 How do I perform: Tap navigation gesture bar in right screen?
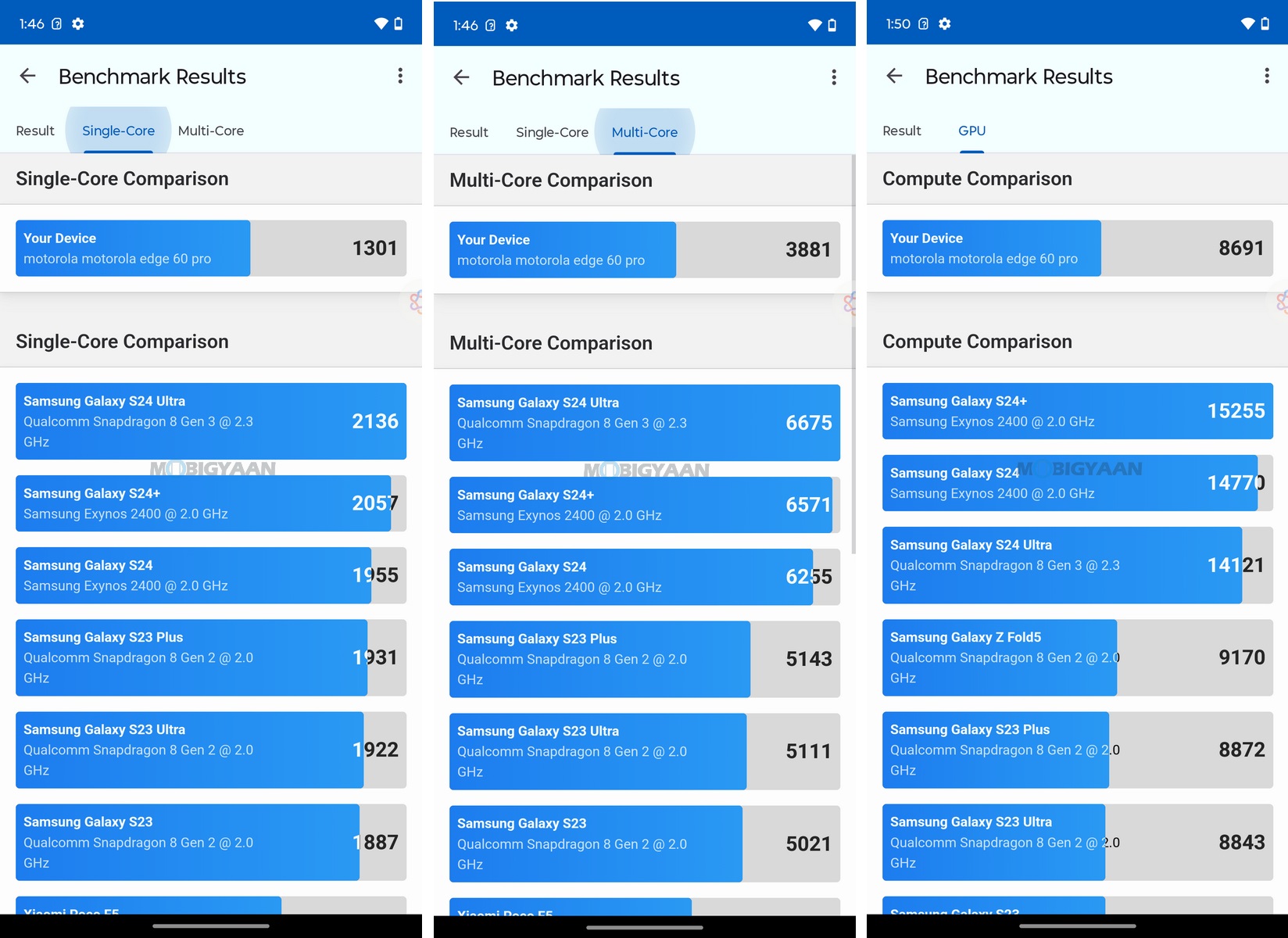[x=1078, y=926]
